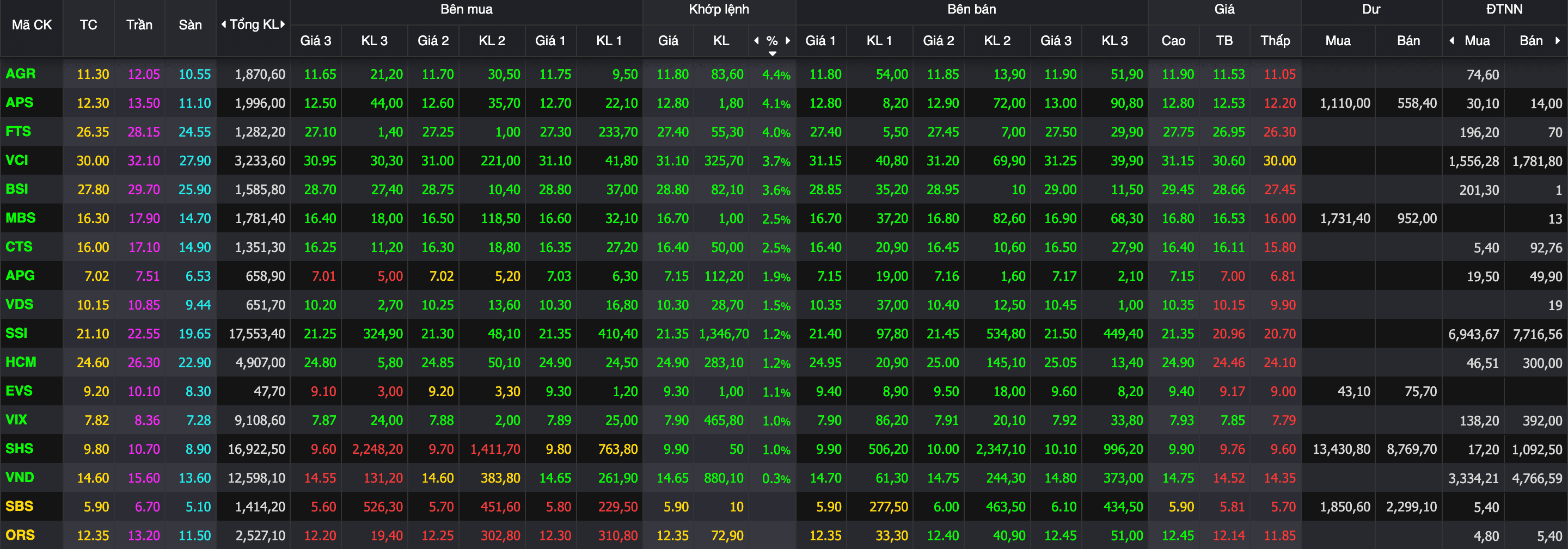
Task: Click AGR matched price 11.80 in Khớp lệnh
Action: pos(672,74)
